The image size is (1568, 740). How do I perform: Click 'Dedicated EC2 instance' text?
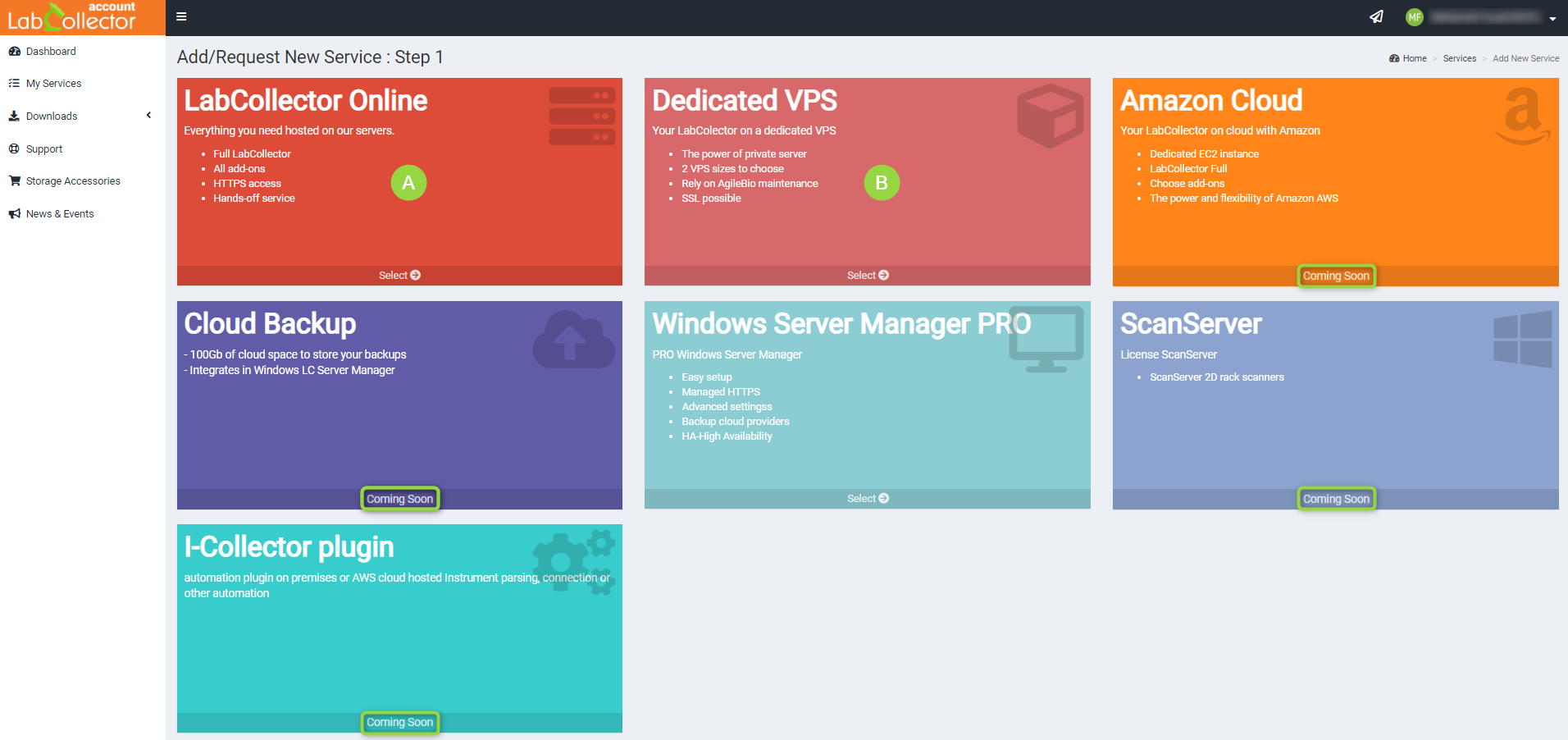pos(1204,154)
